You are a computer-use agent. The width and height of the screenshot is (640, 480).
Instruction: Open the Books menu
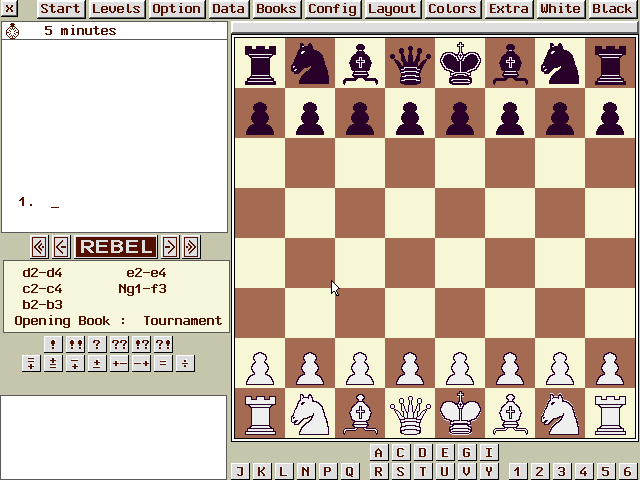point(276,9)
